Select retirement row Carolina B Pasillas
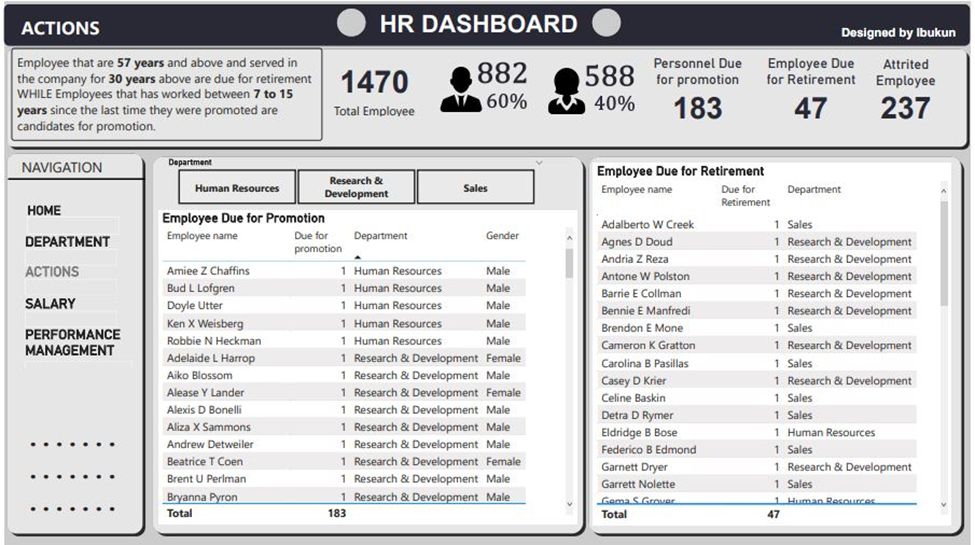Viewport: 975px width, 545px height. click(x=757, y=363)
